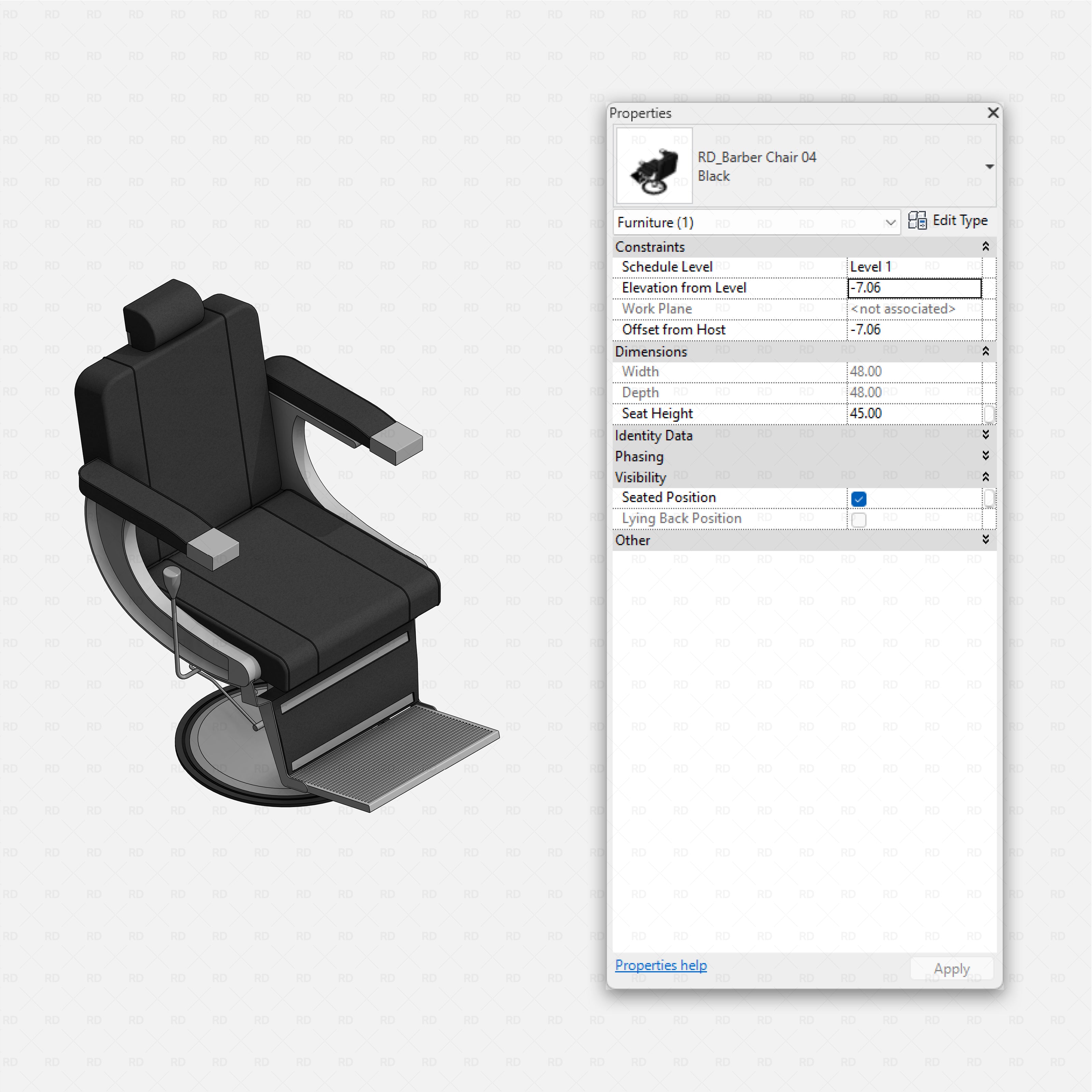Click the Edit Type icon

918,220
